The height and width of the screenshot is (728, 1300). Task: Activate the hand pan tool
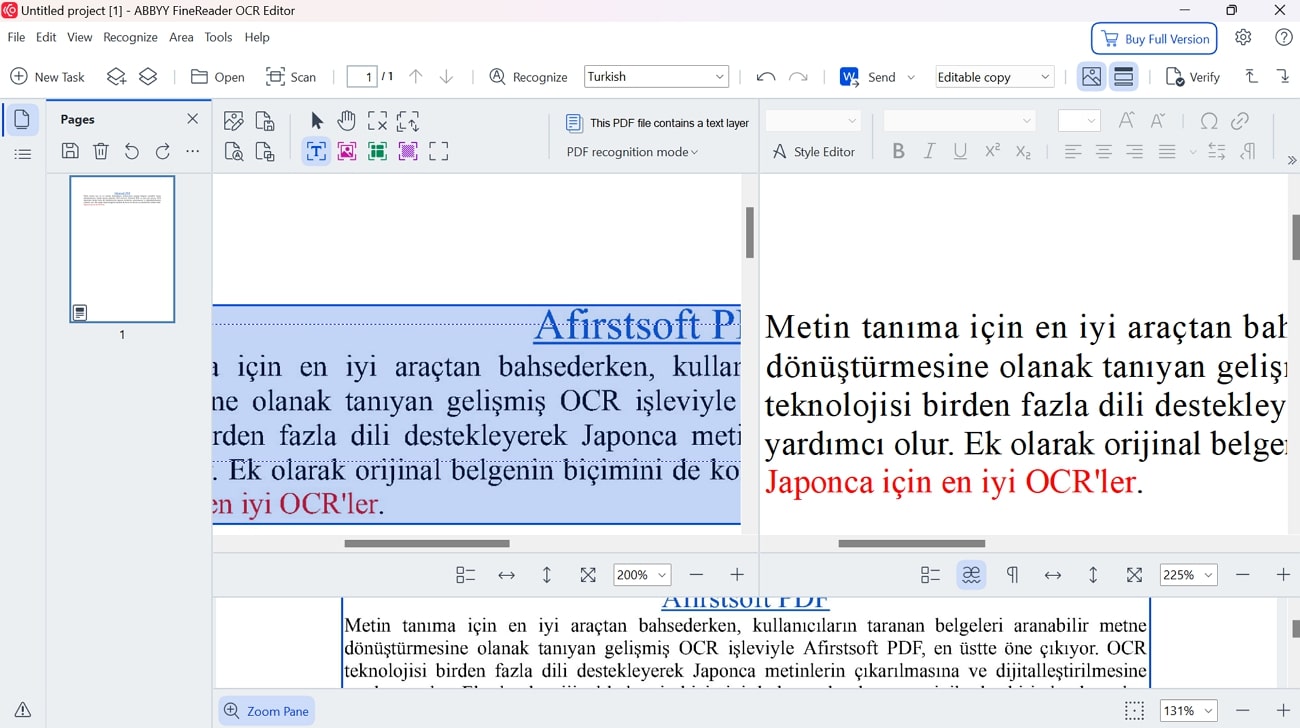pyautogui.click(x=347, y=121)
